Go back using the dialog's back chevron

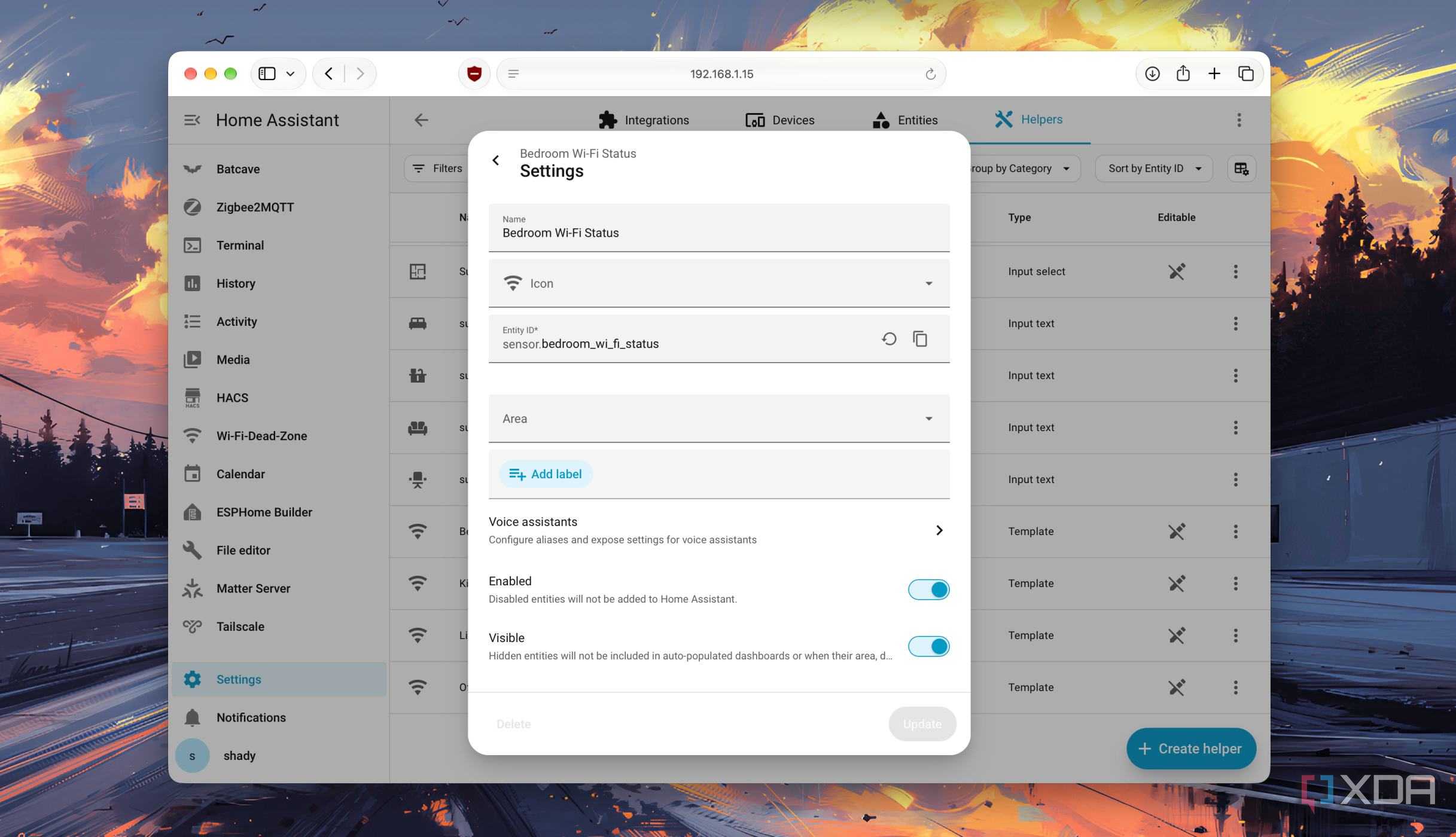point(495,160)
